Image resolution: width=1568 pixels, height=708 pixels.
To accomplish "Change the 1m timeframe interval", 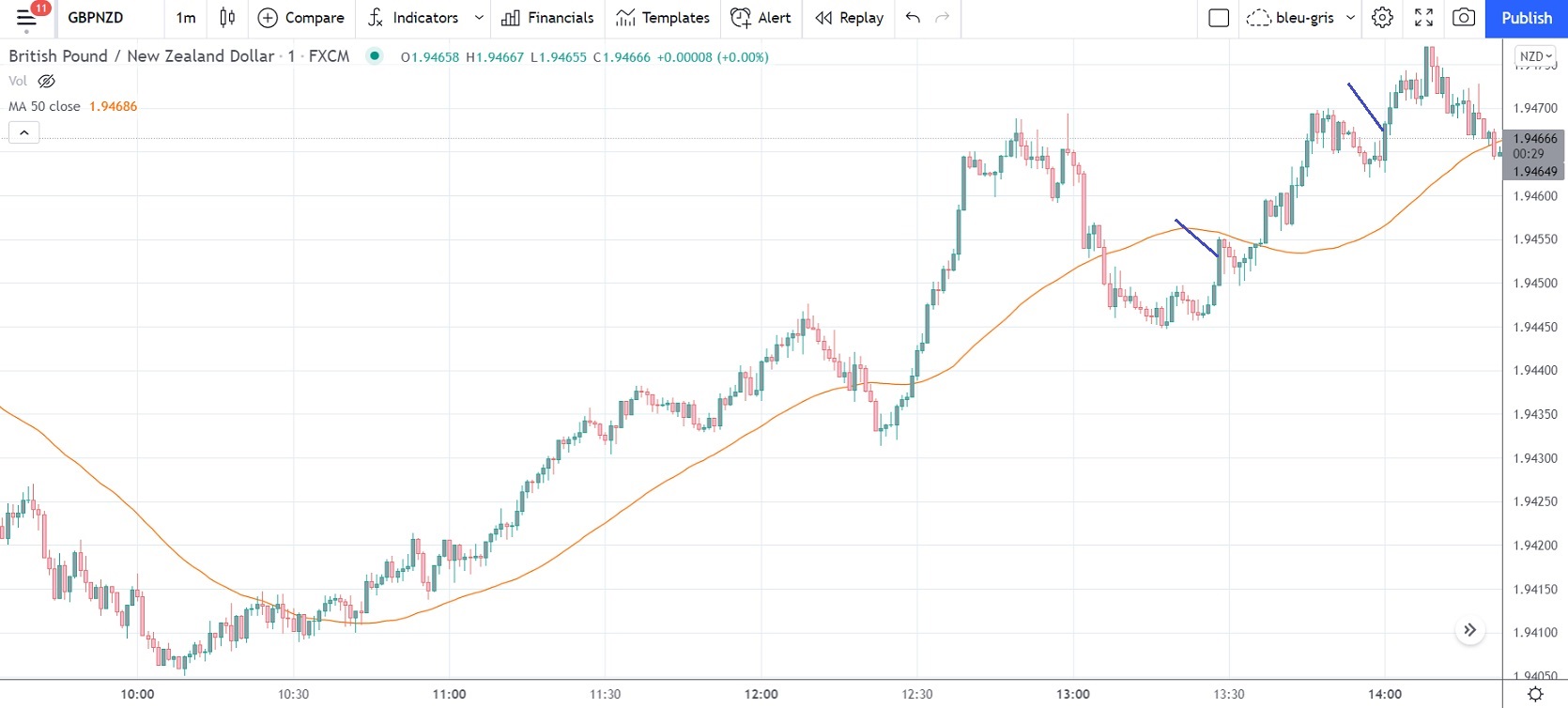I will coord(186,17).
